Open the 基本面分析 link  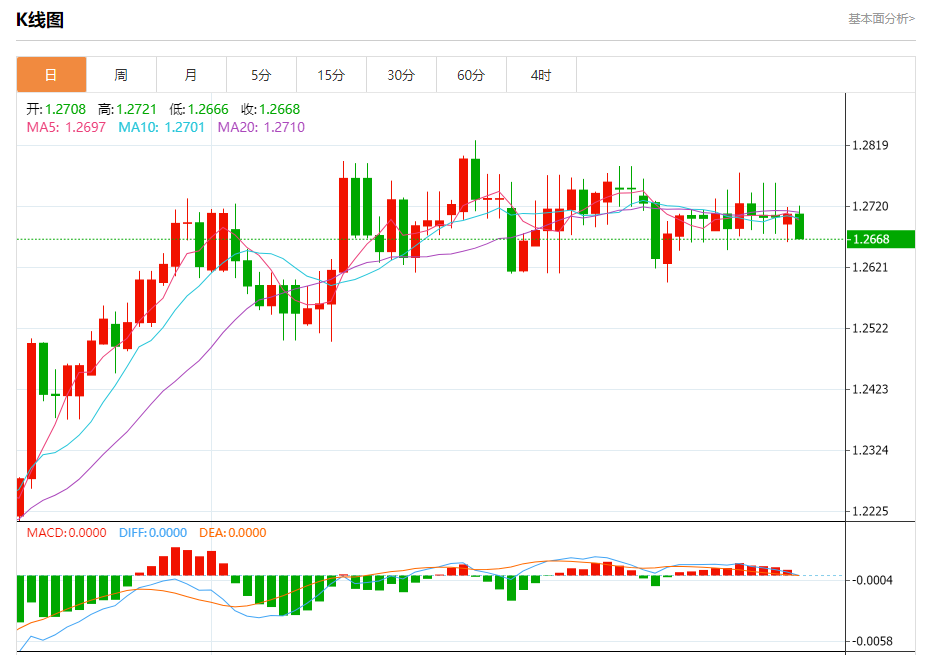coord(881,19)
